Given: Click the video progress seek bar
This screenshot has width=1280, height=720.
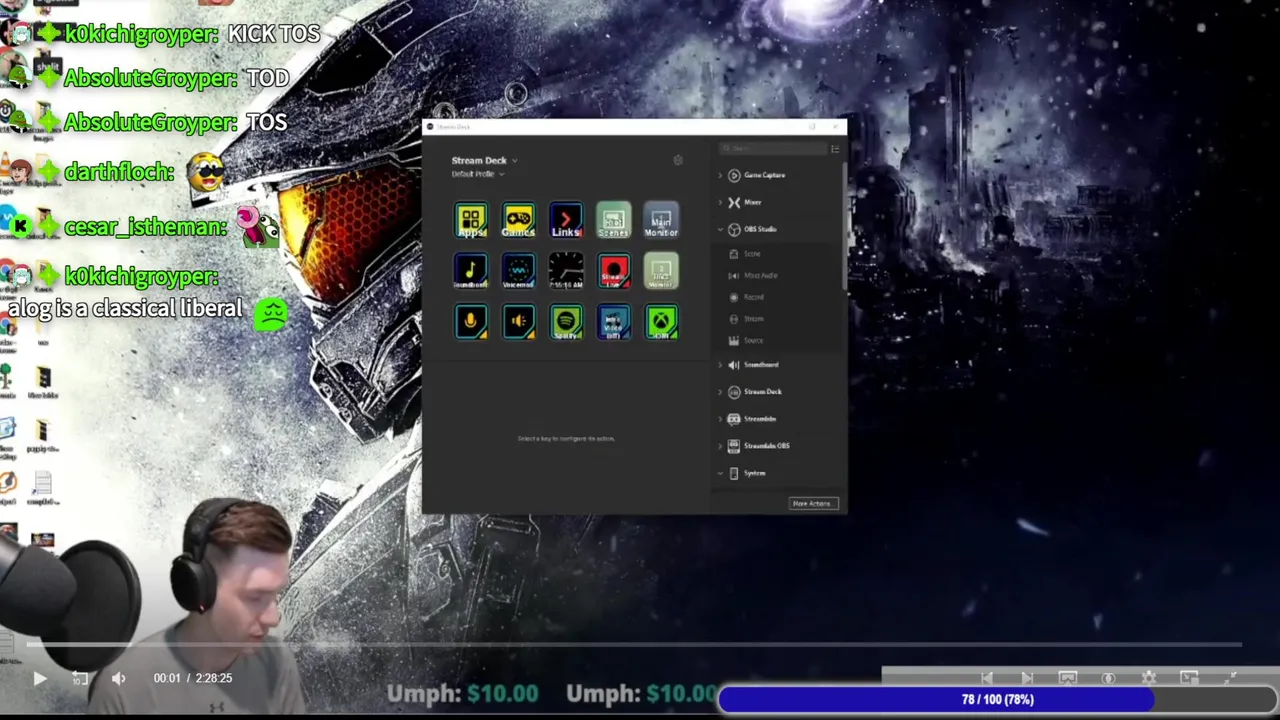Looking at the screenshot, I should (x=635, y=646).
